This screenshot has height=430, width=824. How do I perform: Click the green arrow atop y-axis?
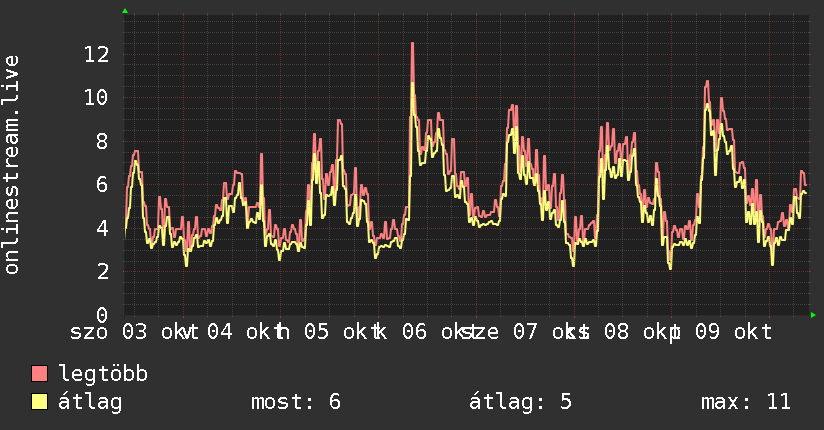[x=125, y=11]
